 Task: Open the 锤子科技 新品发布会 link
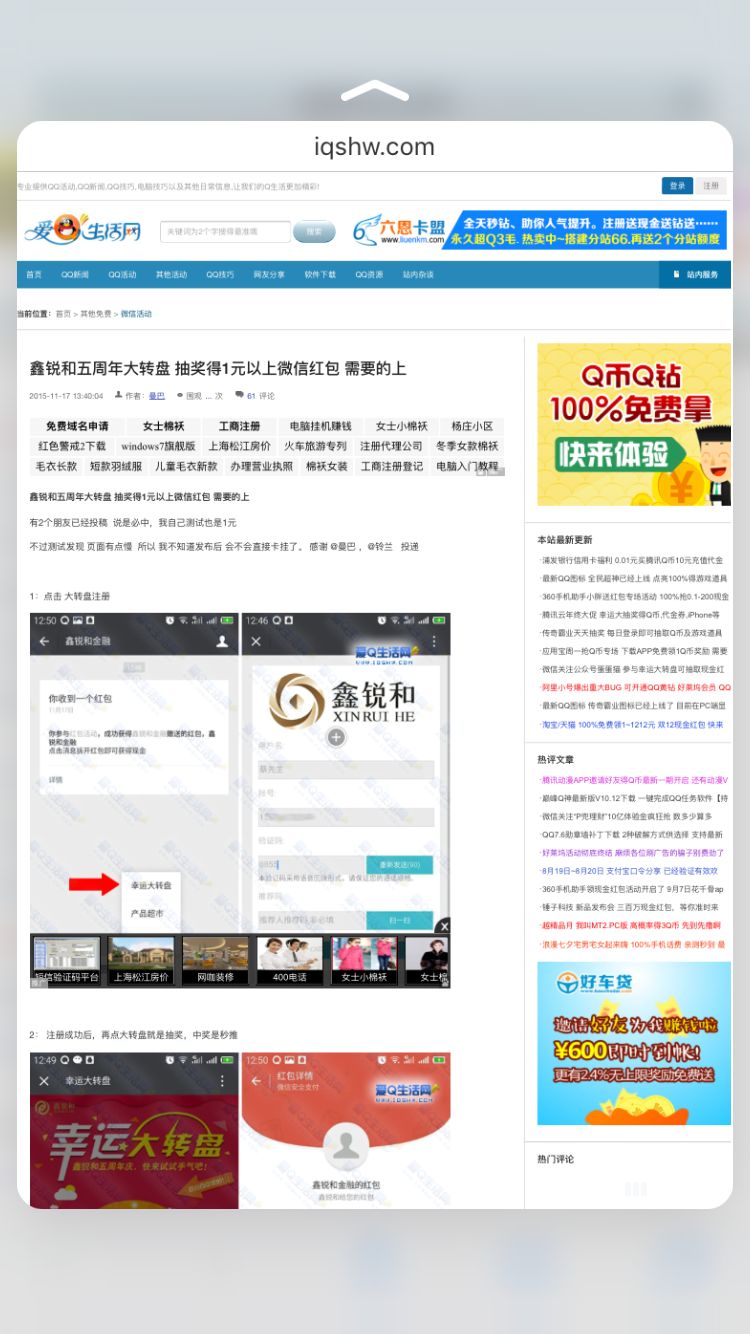[630, 907]
